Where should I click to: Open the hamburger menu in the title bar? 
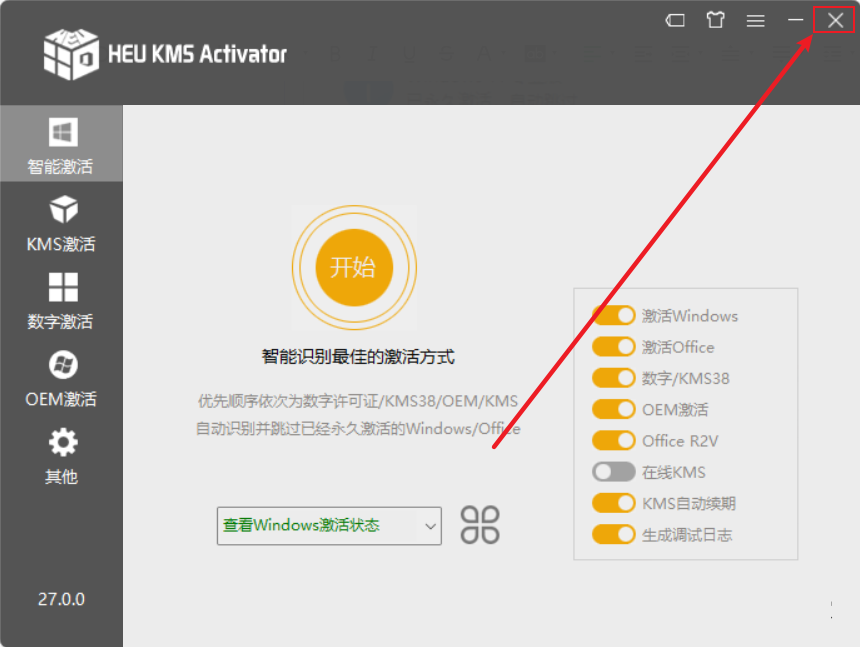755,19
